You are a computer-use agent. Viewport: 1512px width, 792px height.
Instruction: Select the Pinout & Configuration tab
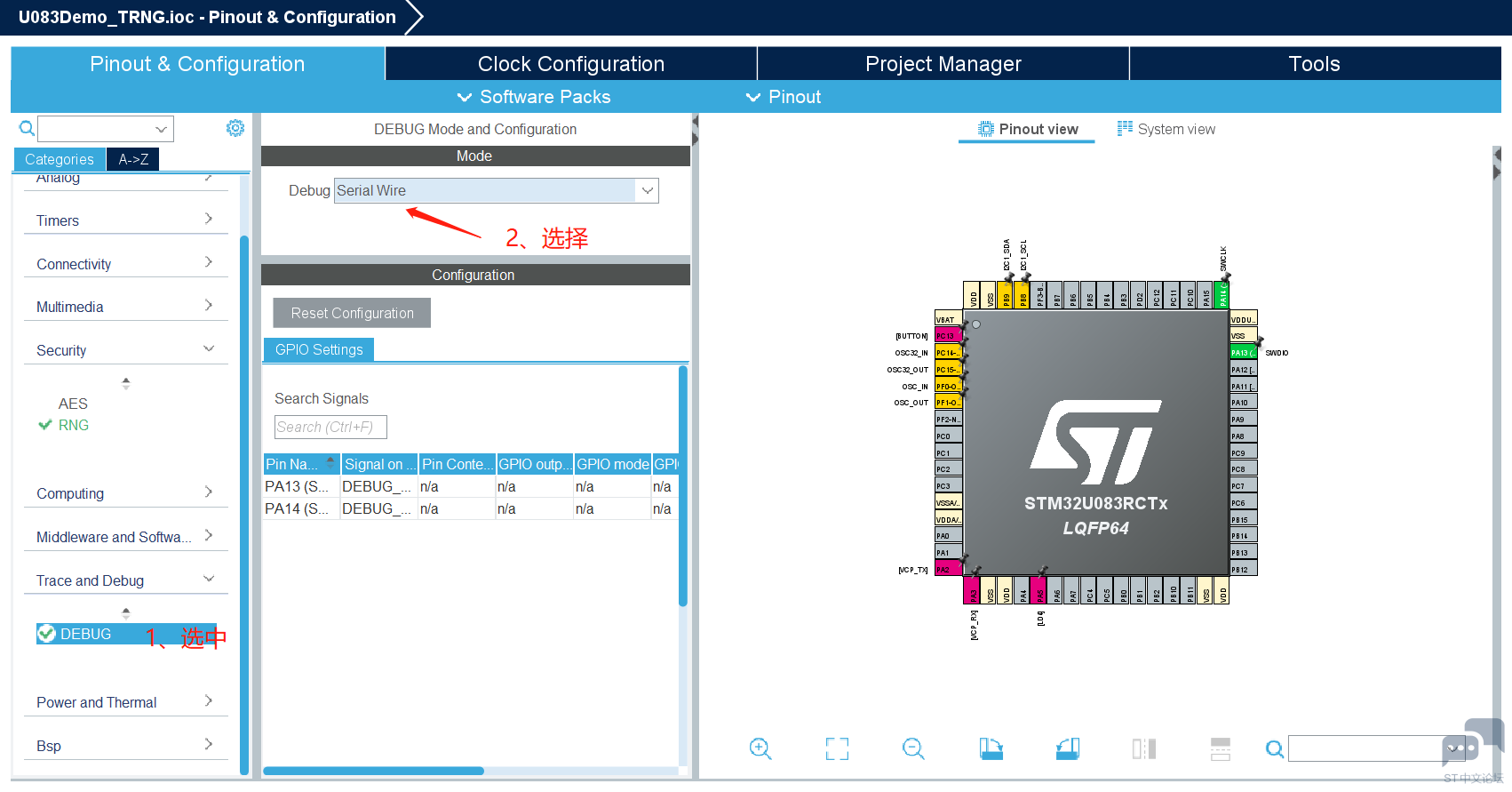pos(197,64)
